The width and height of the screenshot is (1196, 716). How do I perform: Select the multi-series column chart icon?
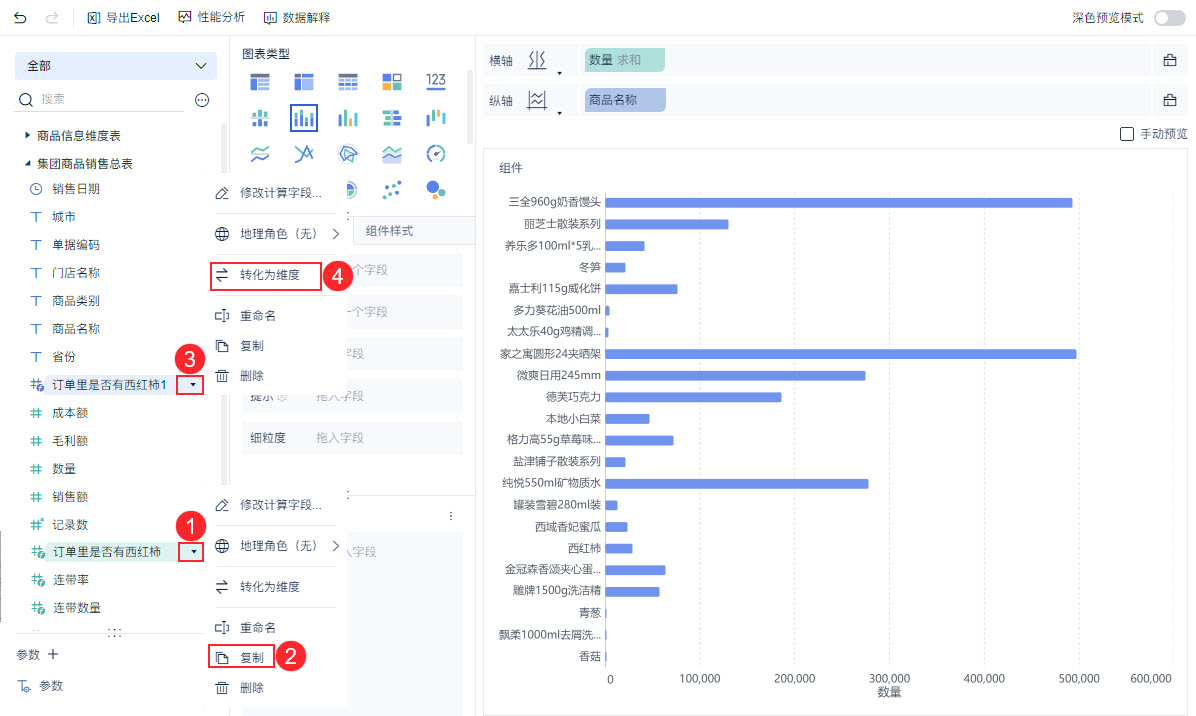pos(348,118)
